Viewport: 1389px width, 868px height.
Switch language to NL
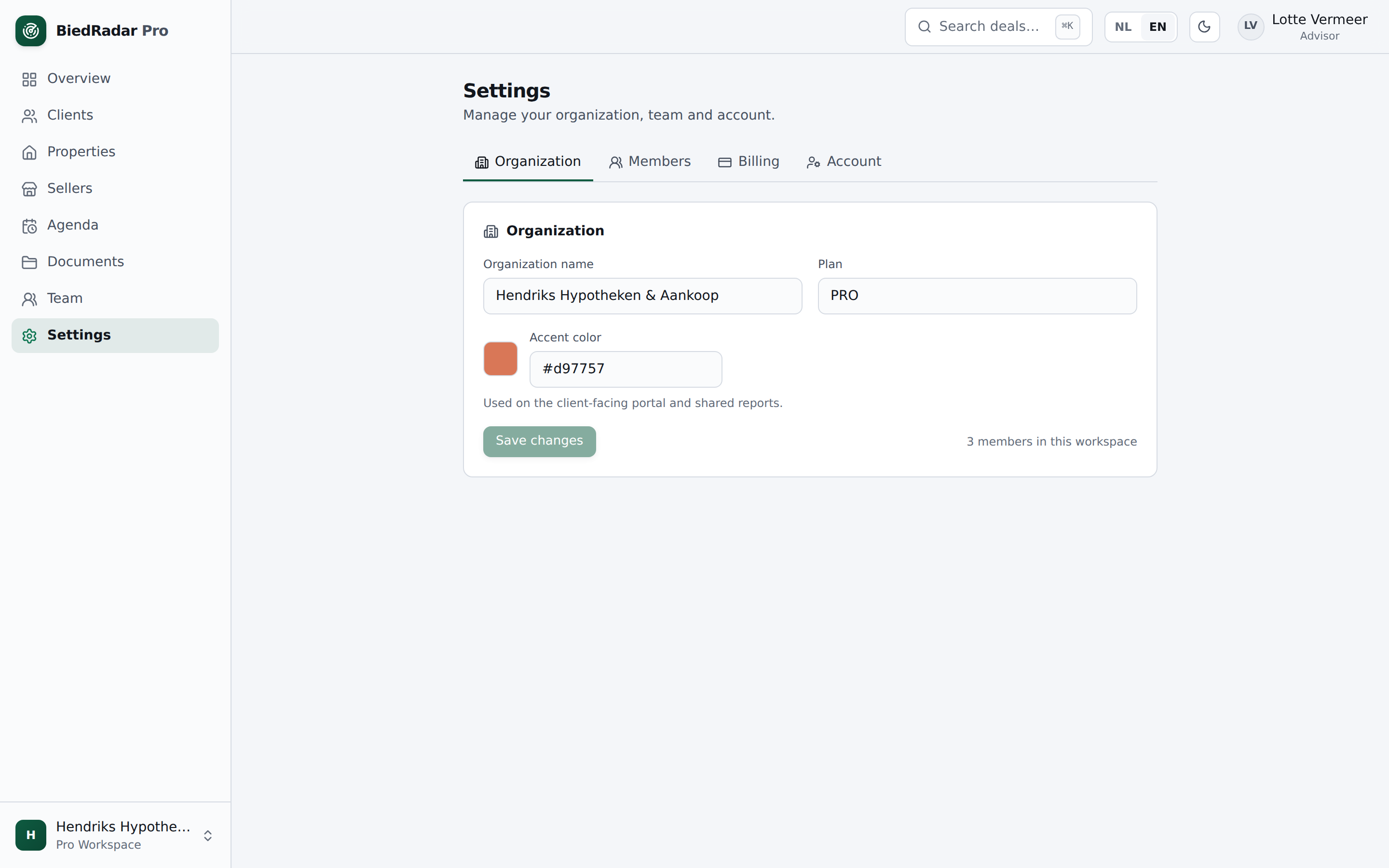(x=1123, y=27)
